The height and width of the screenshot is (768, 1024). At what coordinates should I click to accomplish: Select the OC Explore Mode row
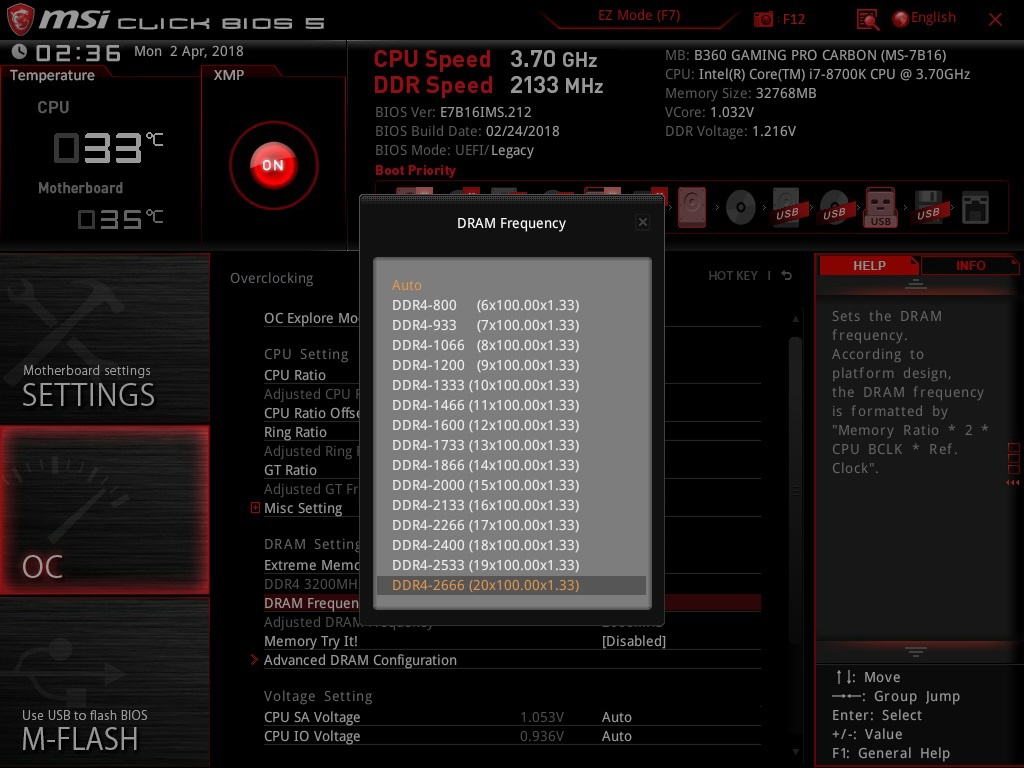[x=311, y=318]
